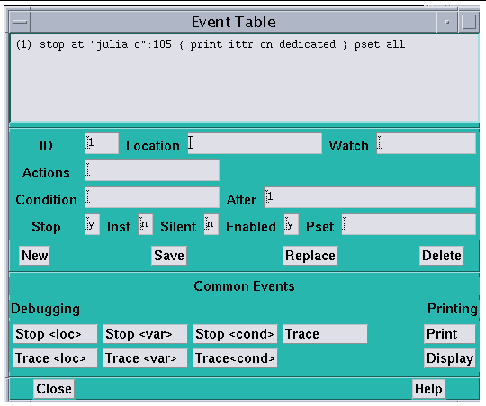486x406 pixels.
Task: Click the Silent value field
Action: (x=211, y=224)
